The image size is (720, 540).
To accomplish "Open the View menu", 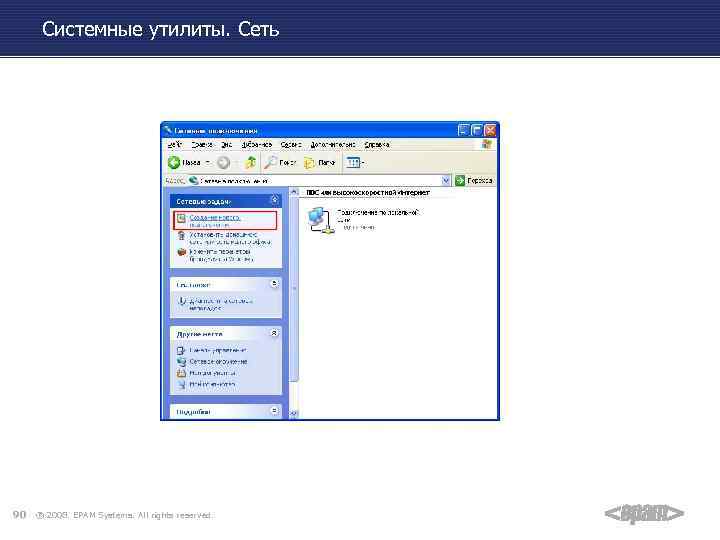I will pos(226,144).
